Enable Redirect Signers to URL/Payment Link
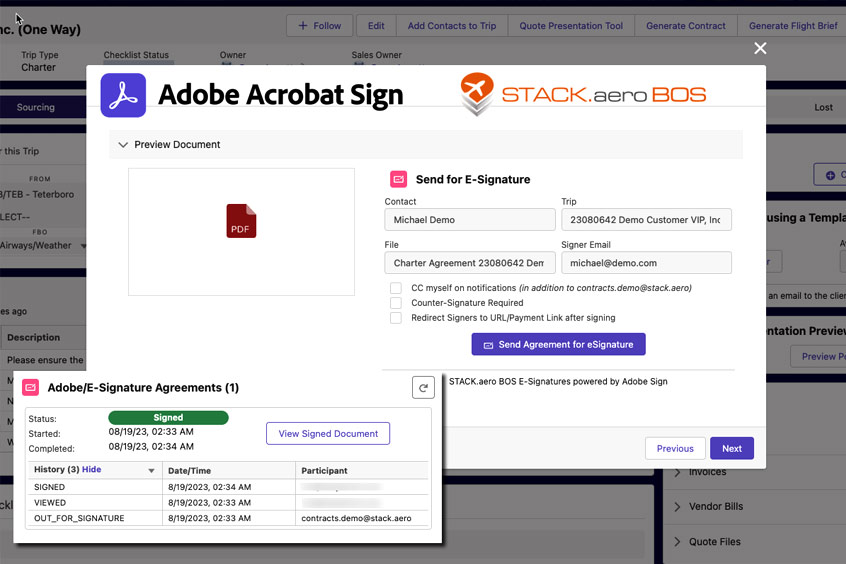Image resolution: width=846 pixels, height=564 pixels. 395,318
